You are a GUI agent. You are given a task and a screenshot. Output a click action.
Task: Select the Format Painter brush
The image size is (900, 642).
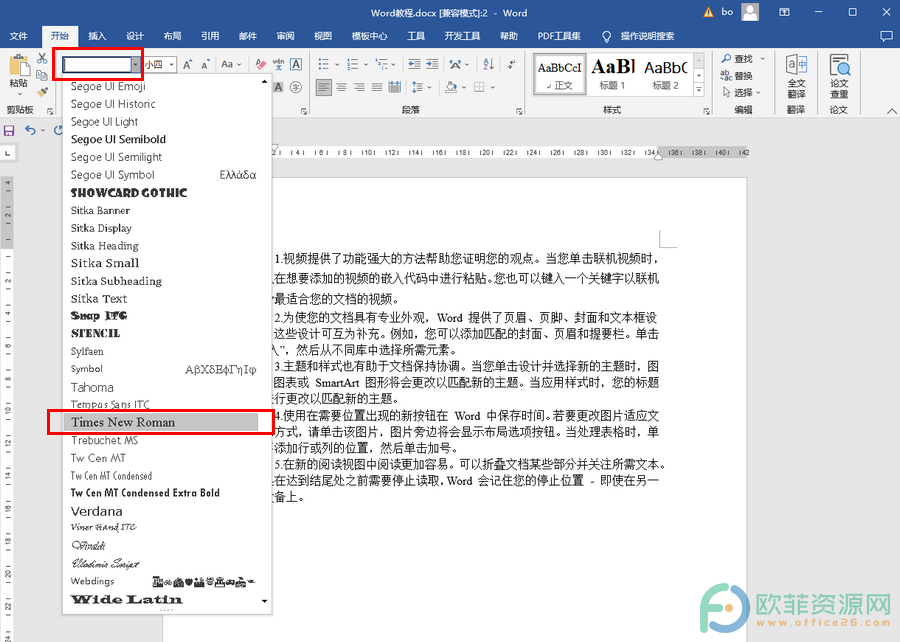tap(42, 92)
